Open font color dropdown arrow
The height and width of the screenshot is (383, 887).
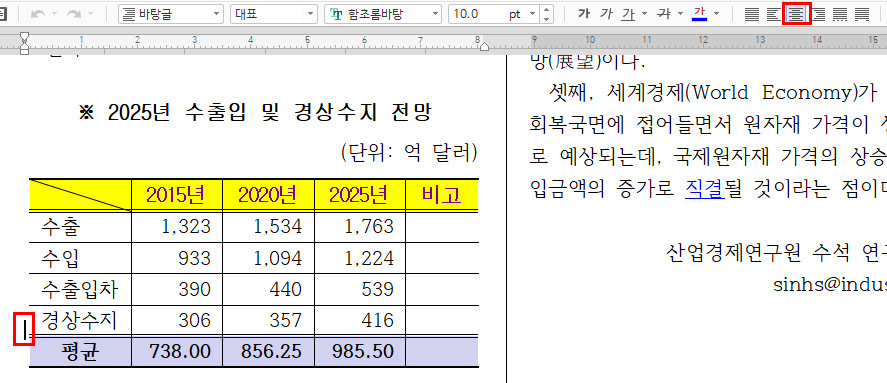click(x=717, y=14)
